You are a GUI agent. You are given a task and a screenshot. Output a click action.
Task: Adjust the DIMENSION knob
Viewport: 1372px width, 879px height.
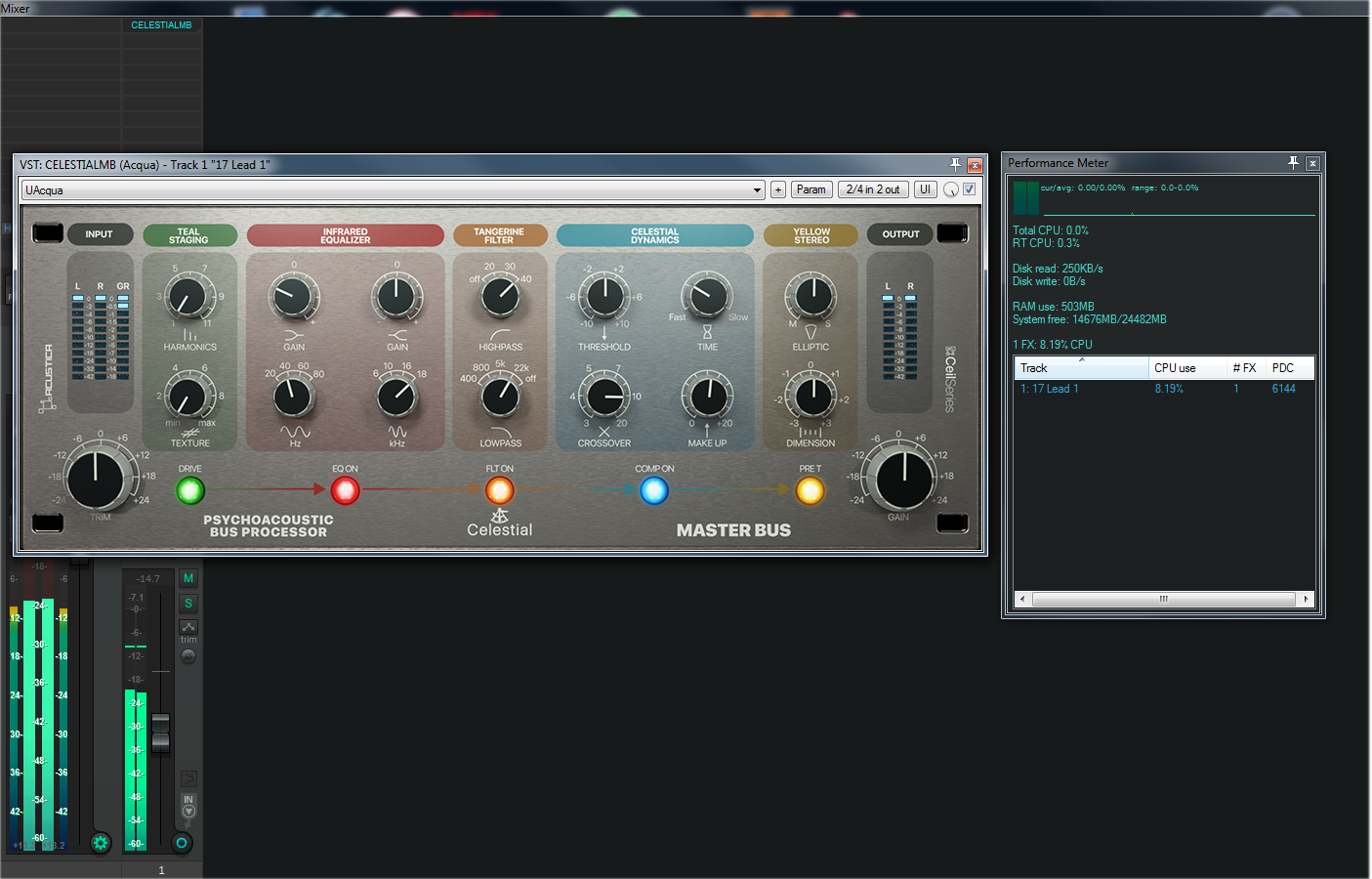[811, 396]
